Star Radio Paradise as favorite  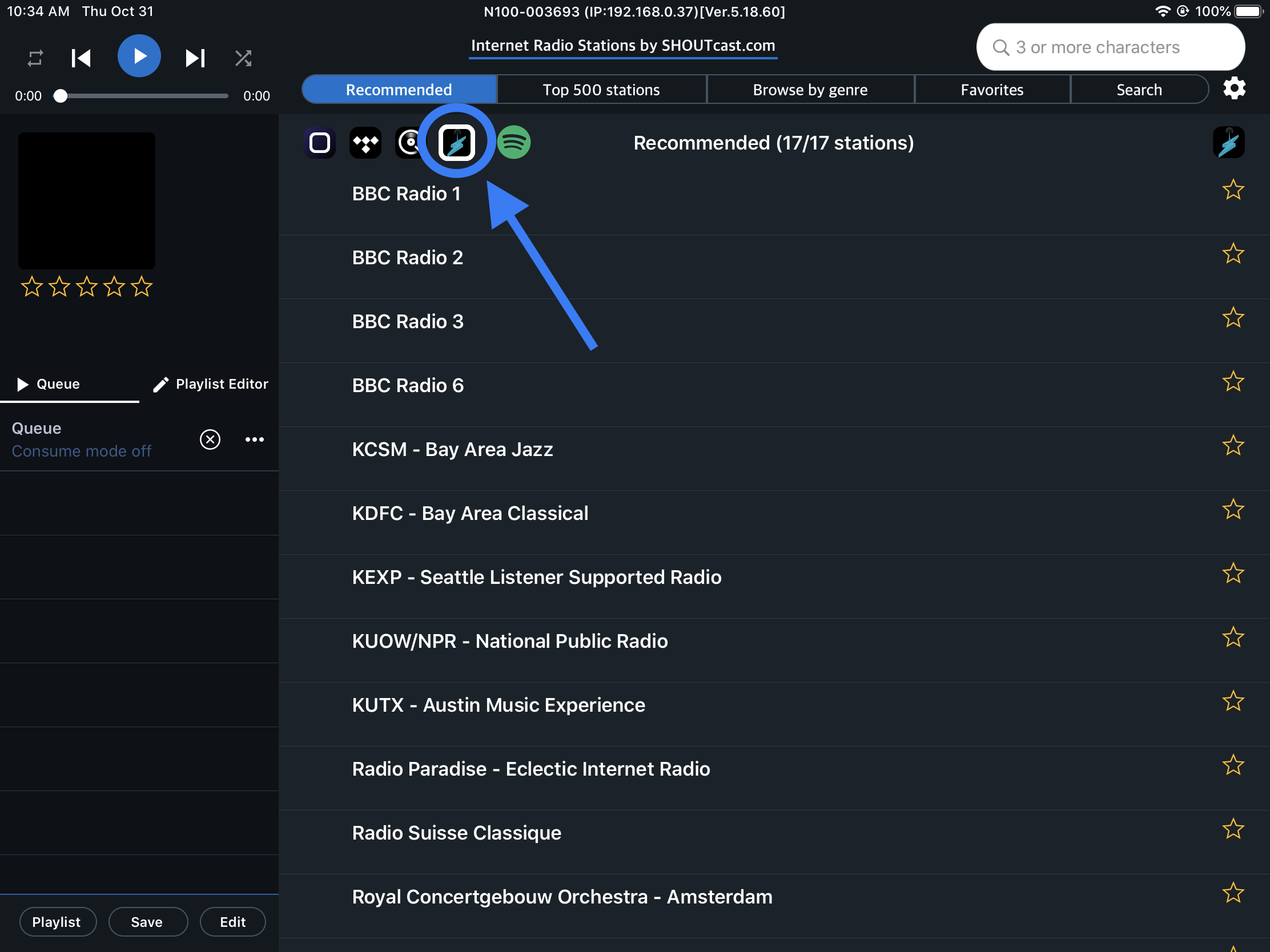tap(1233, 765)
